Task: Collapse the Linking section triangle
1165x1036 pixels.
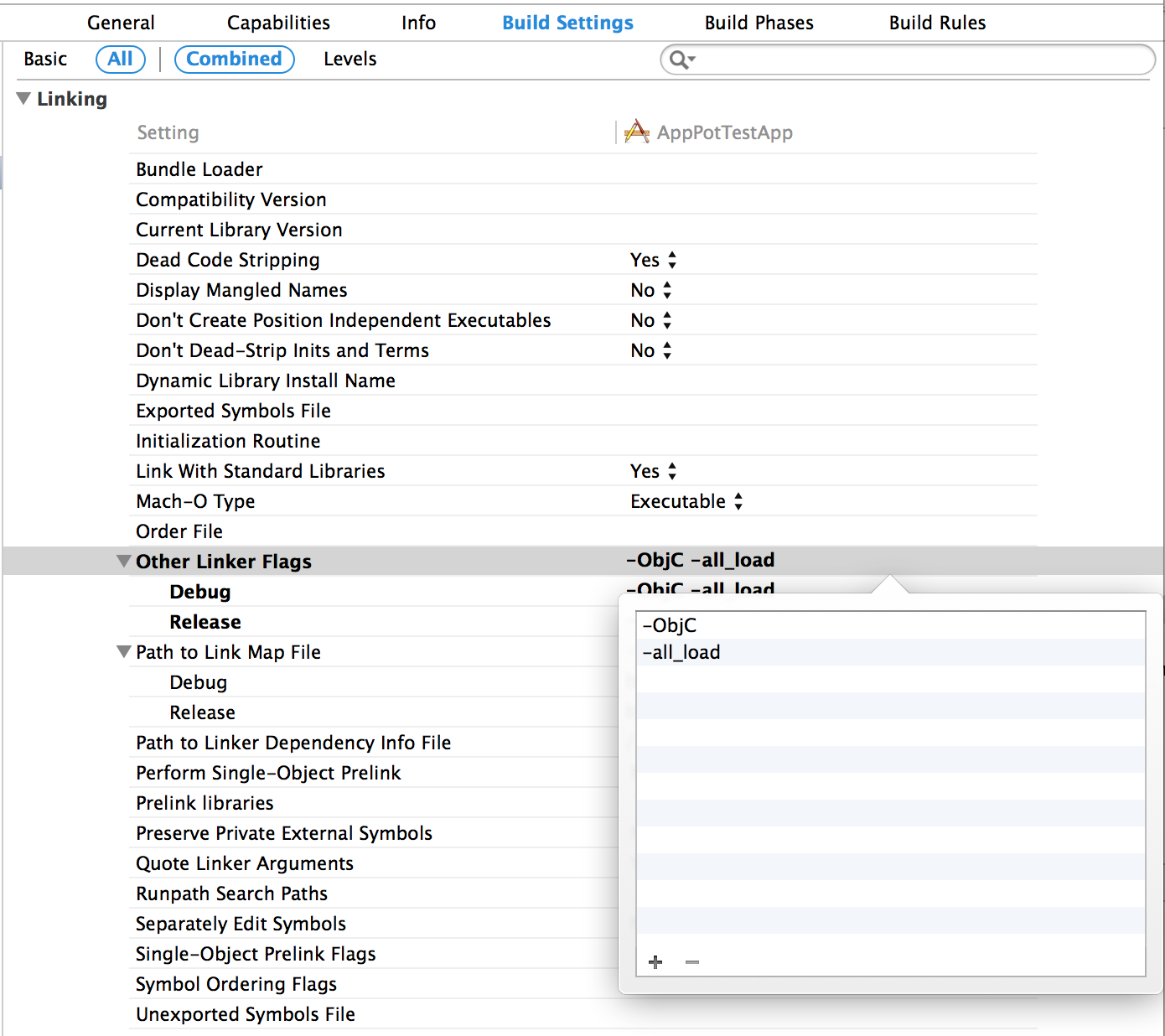Action: 23,98
